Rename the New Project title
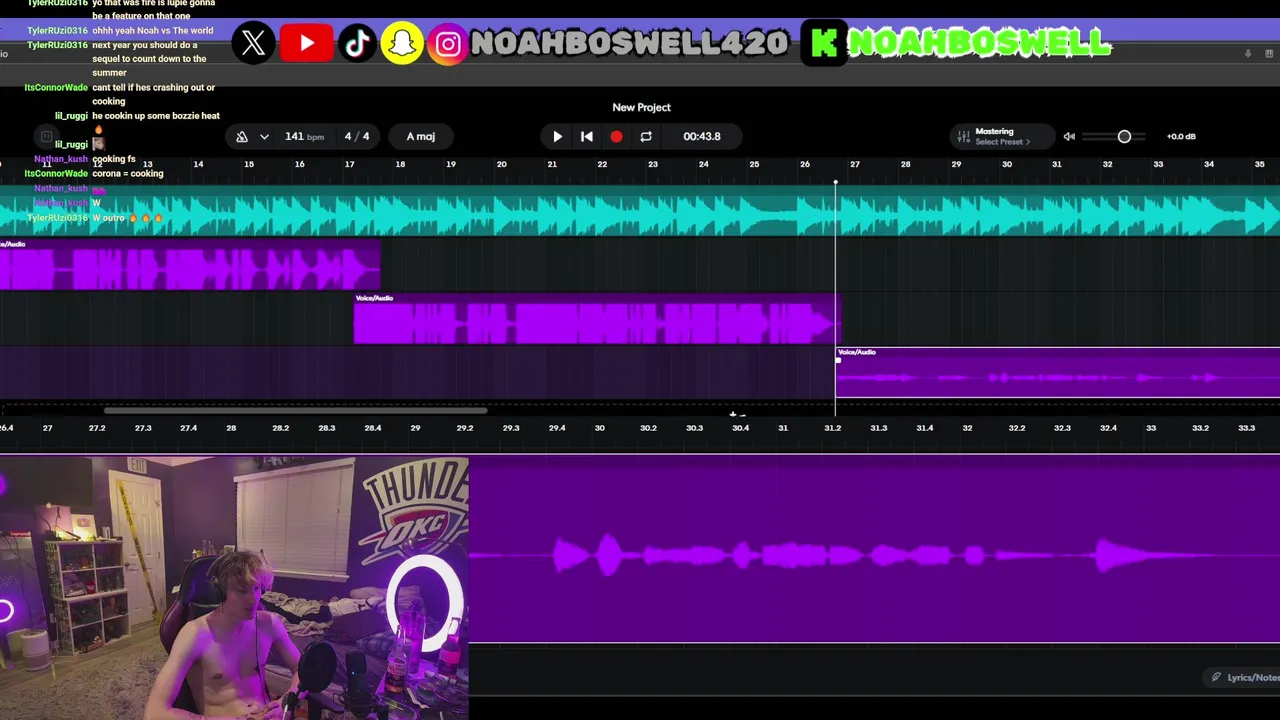 641,107
